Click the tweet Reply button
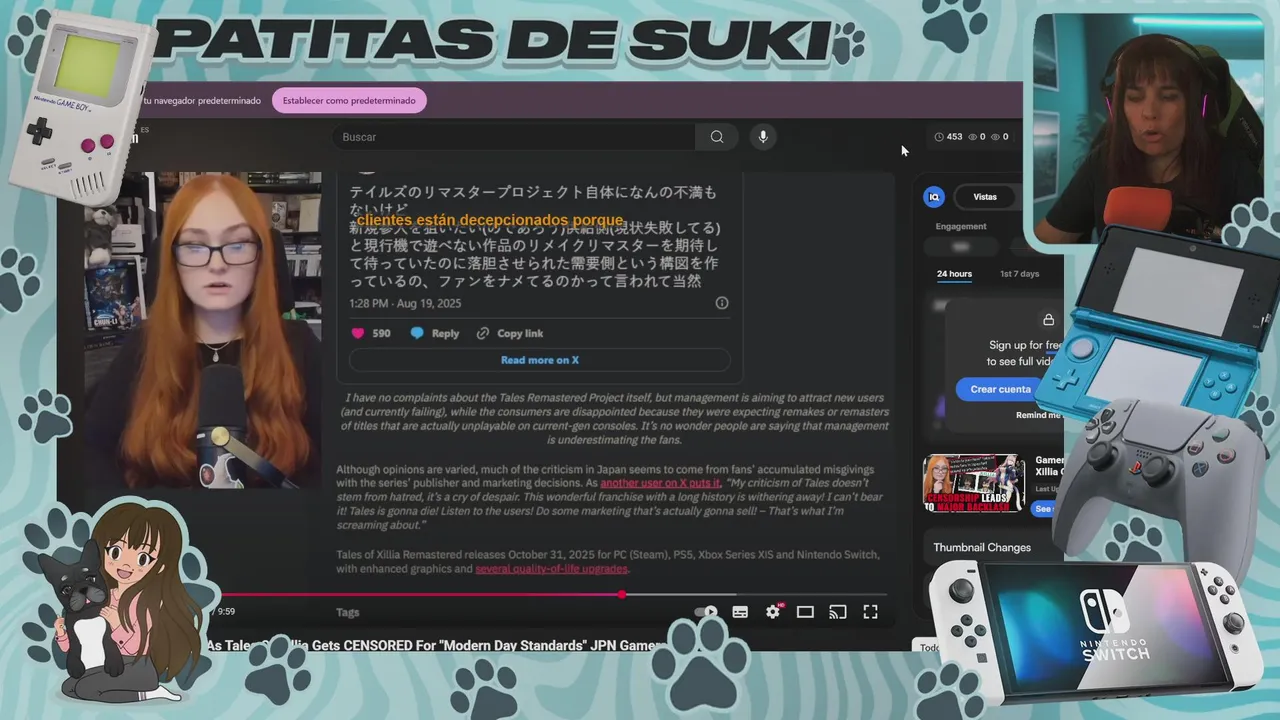1280x720 pixels. pos(435,333)
